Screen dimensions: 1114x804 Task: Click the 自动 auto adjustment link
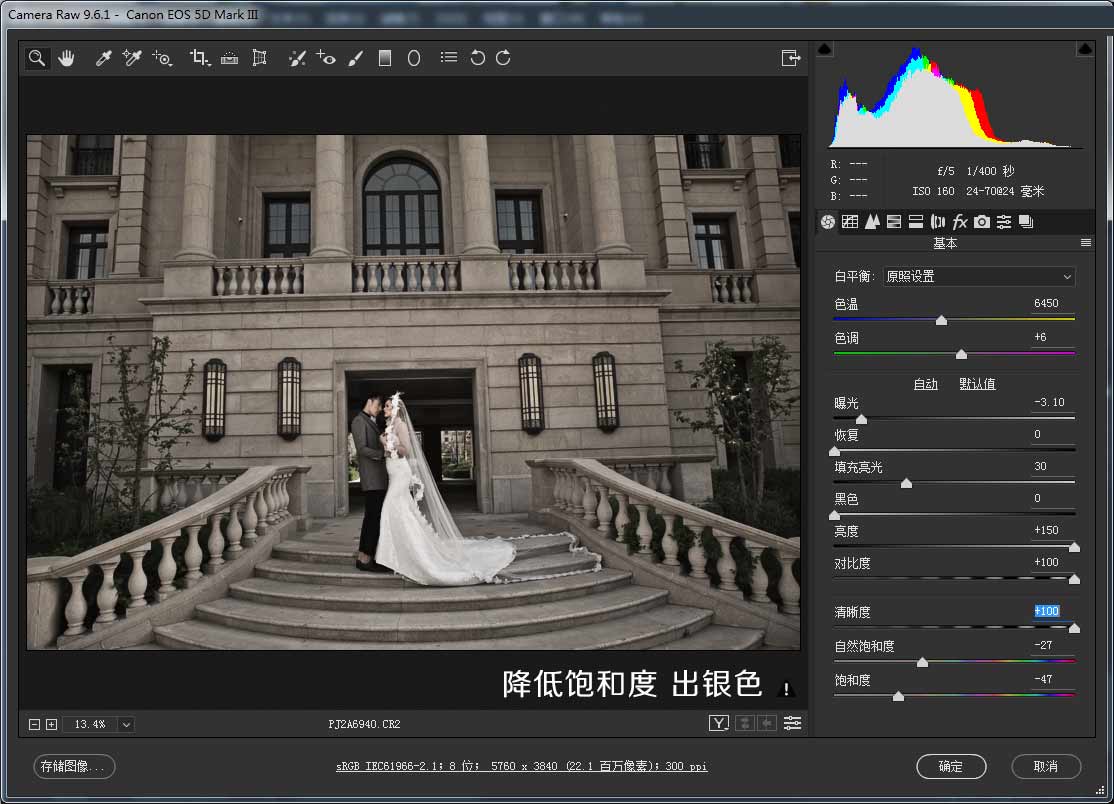click(x=925, y=383)
